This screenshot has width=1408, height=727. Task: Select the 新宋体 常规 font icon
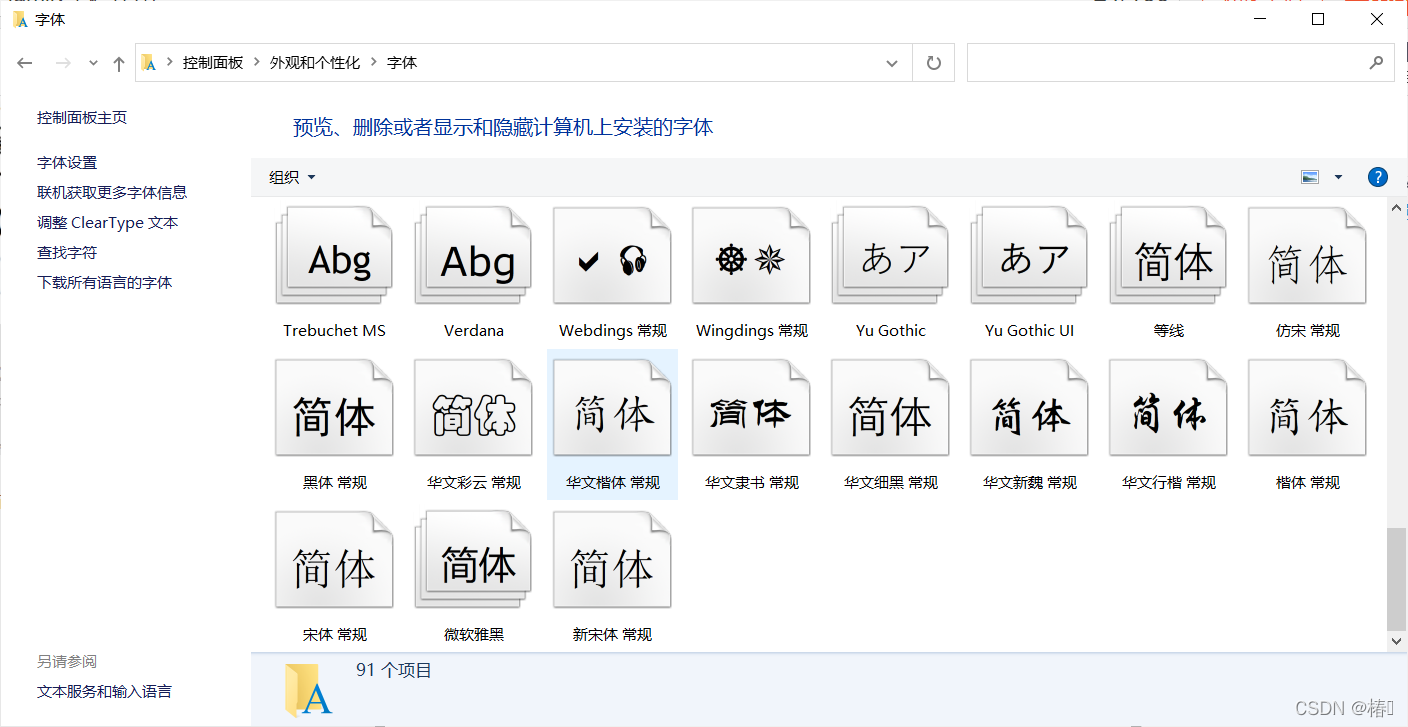coord(612,560)
